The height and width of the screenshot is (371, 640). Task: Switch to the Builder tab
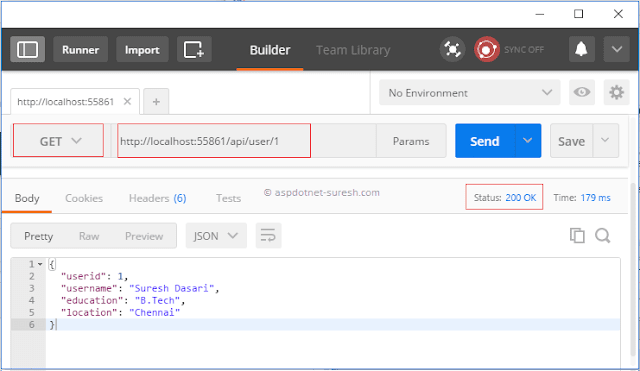point(270,50)
